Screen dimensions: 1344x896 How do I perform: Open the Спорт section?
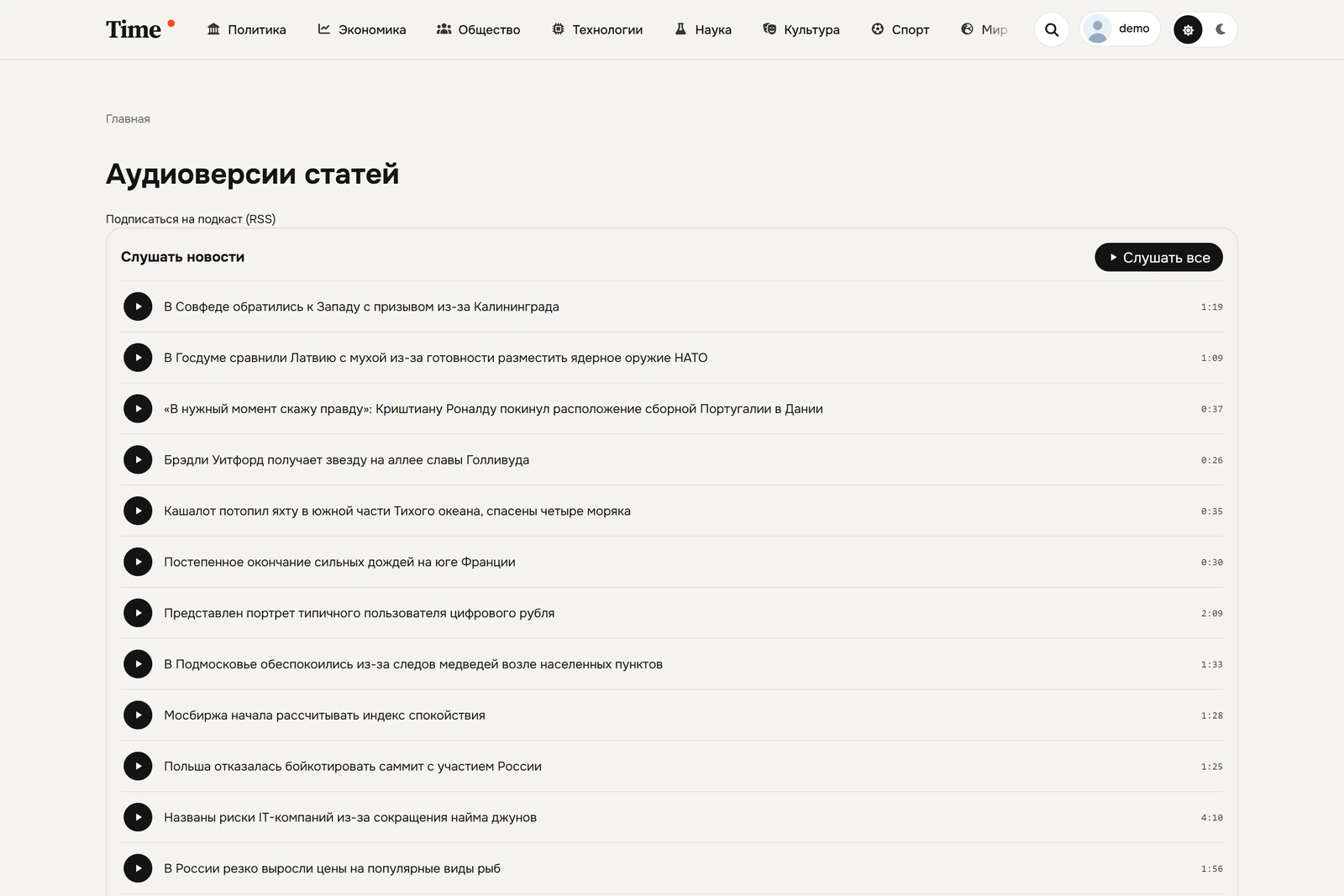pyautogui.click(x=900, y=29)
